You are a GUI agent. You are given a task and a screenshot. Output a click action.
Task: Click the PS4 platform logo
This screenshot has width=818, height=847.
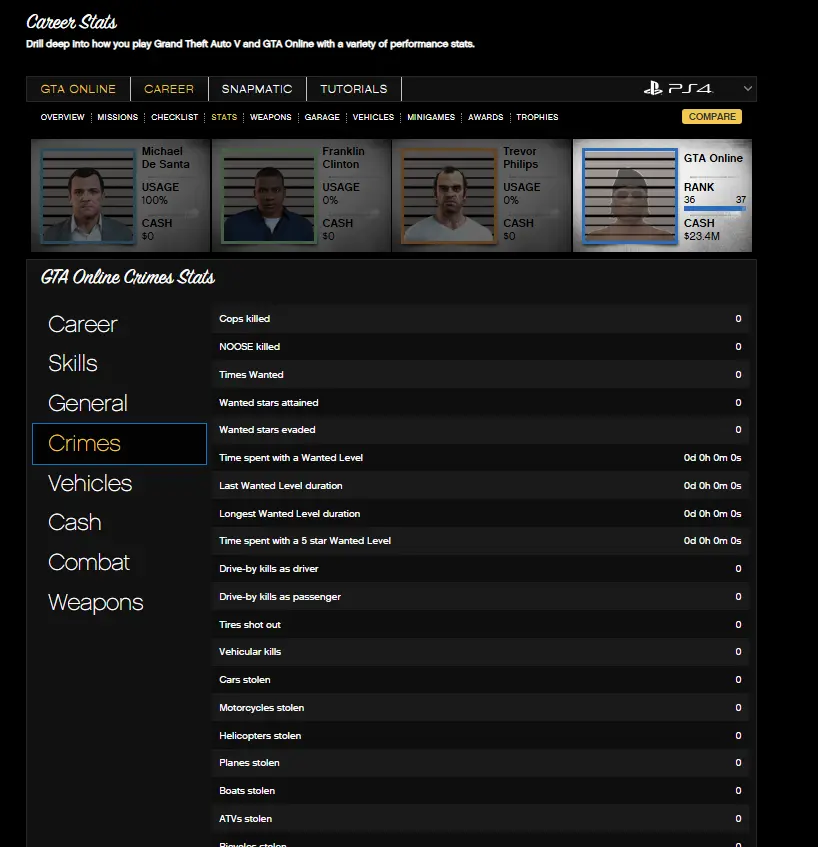[678, 89]
